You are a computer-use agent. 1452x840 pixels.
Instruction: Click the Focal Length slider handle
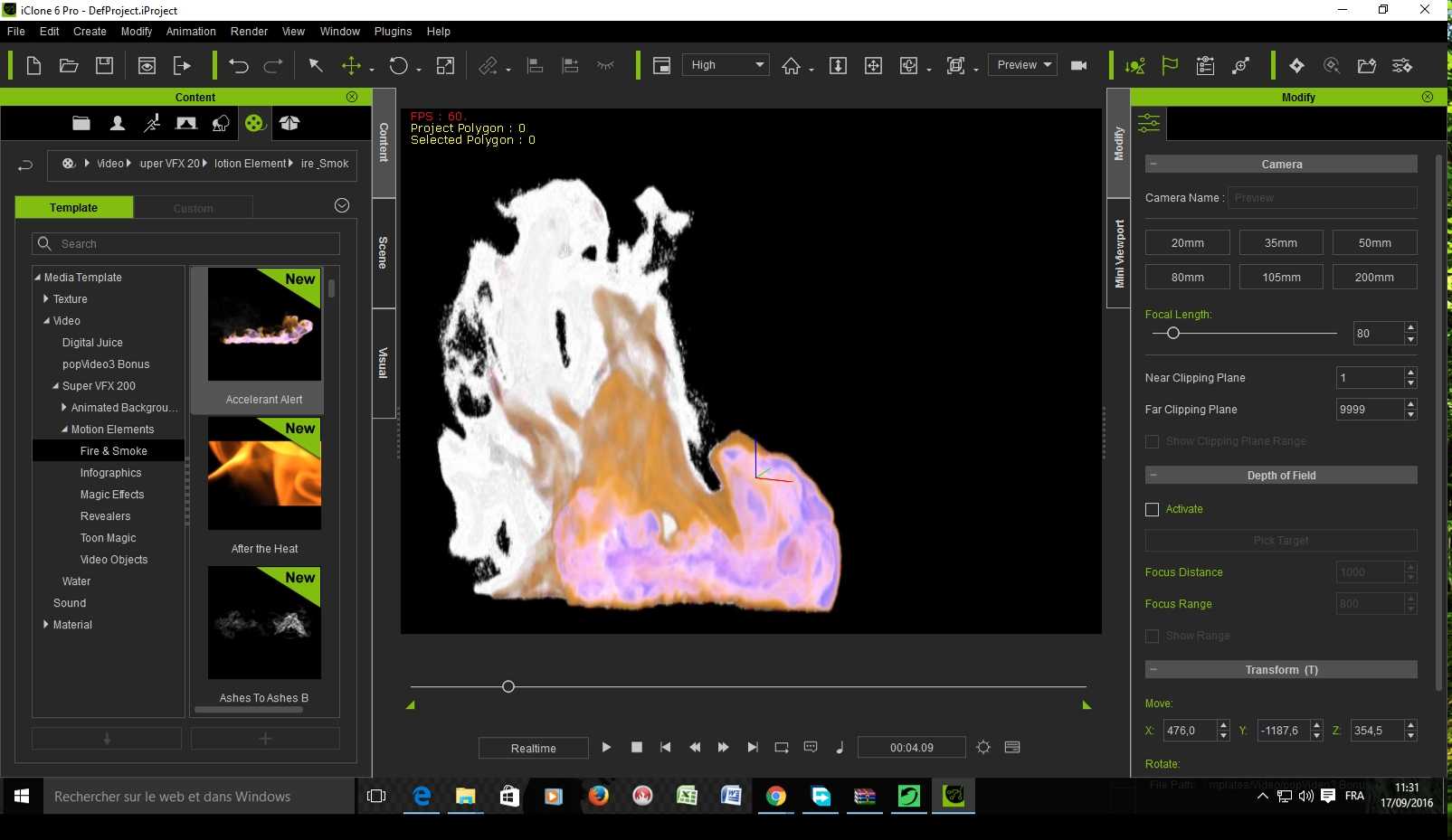point(1173,334)
